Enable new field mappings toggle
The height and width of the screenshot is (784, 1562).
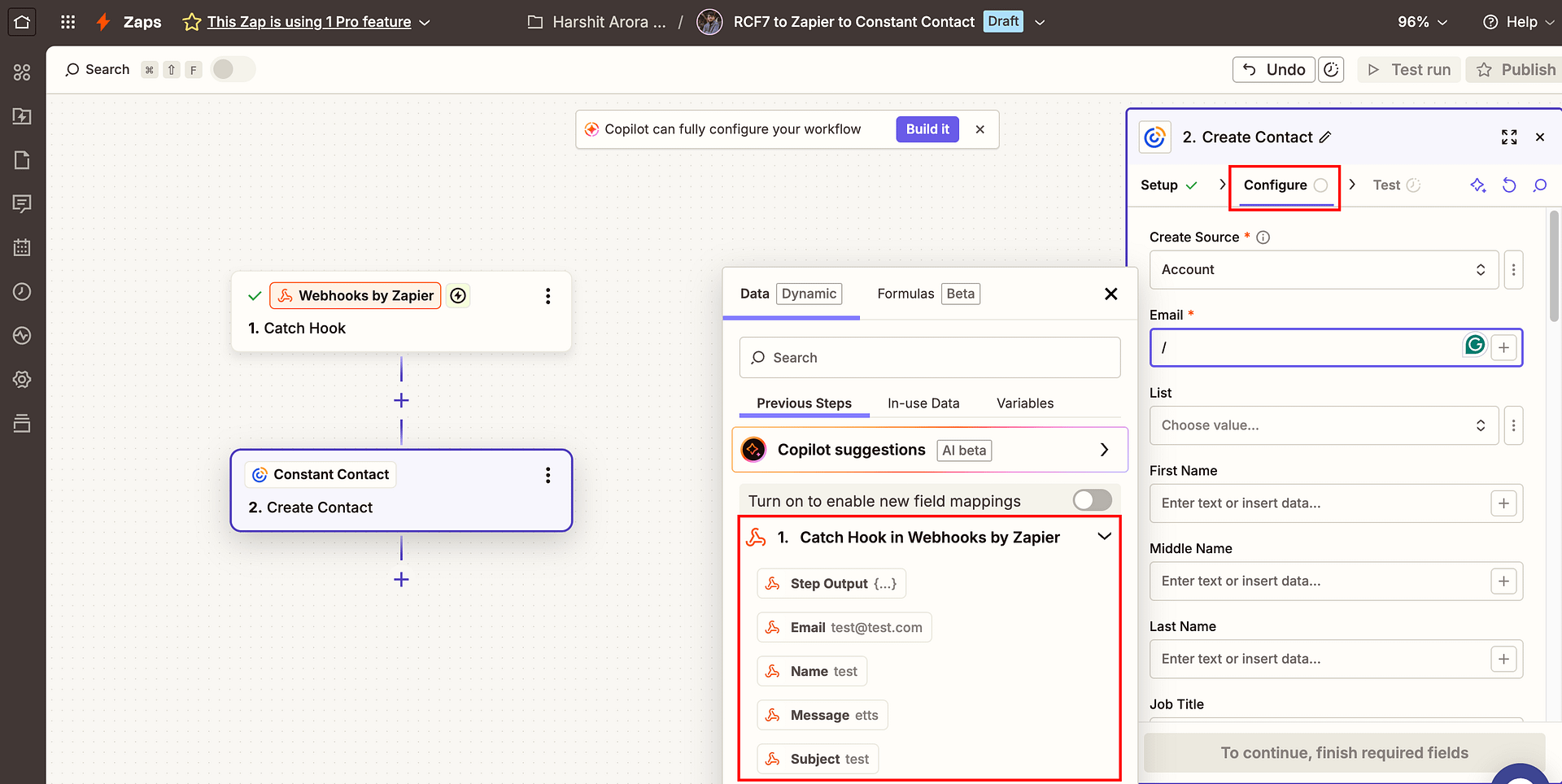point(1092,500)
